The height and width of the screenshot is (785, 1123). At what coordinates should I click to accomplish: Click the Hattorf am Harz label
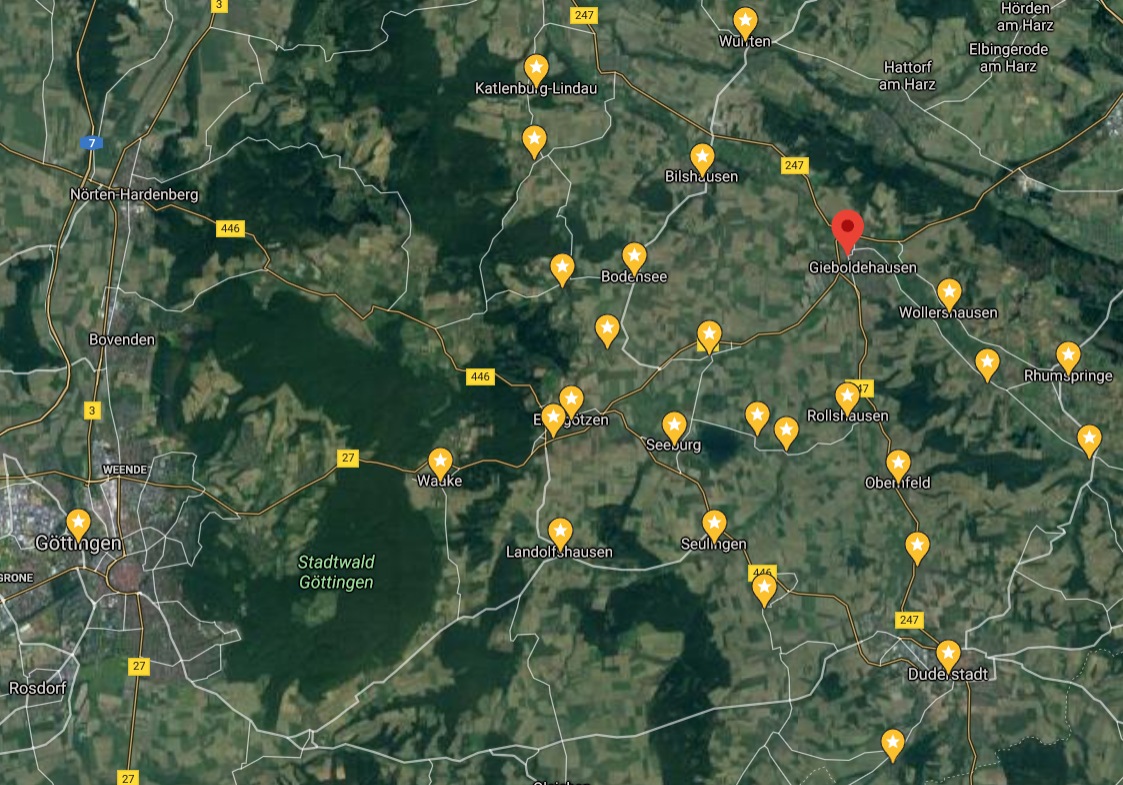(907, 75)
